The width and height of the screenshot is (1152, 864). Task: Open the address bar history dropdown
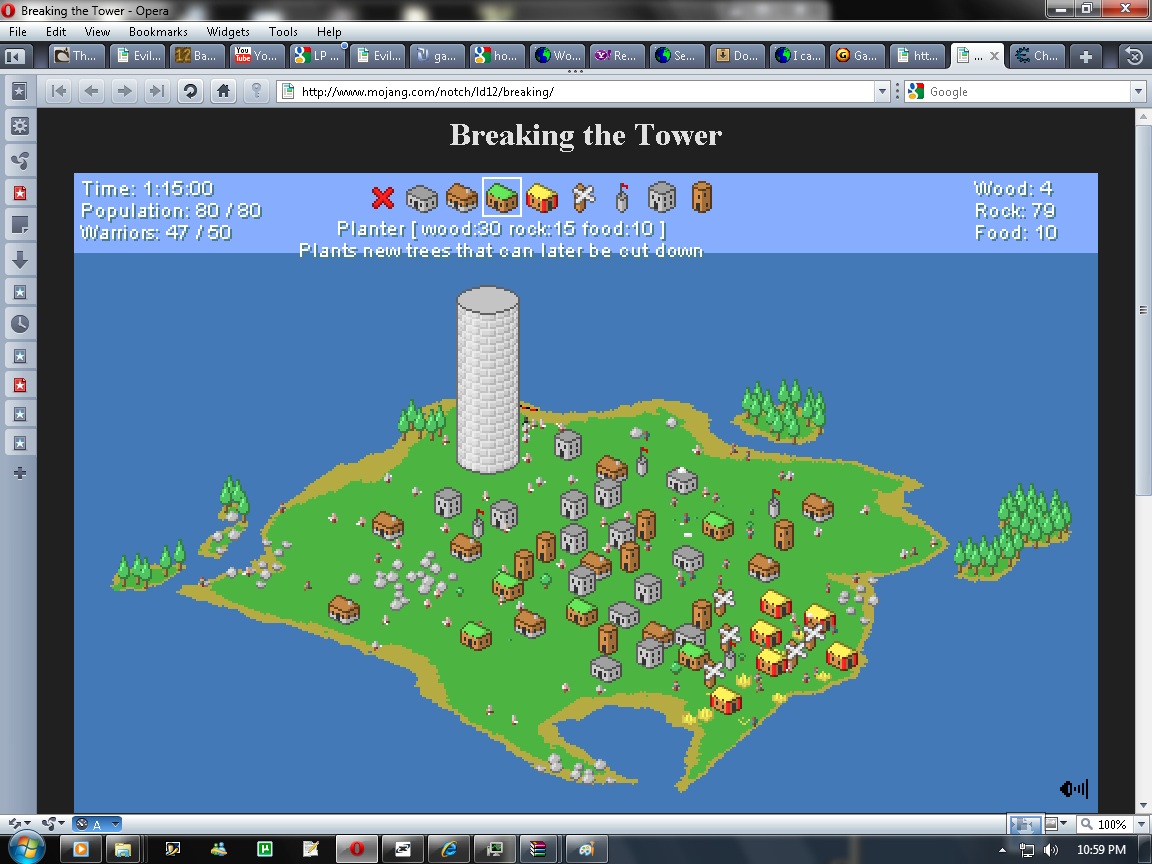pyautogui.click(x=882, y=92)
